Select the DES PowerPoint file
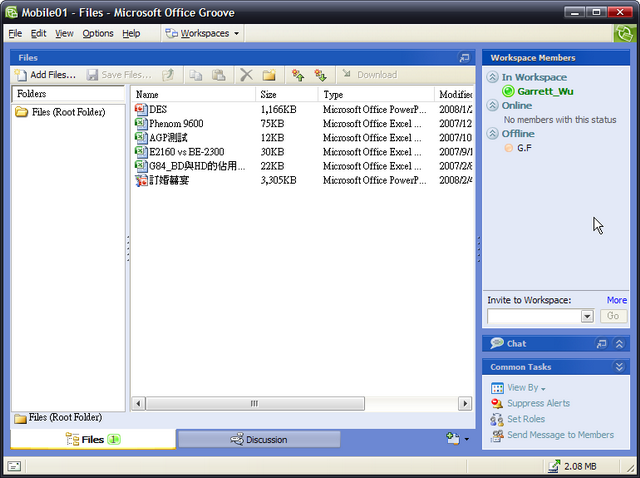 pos(158,109)
